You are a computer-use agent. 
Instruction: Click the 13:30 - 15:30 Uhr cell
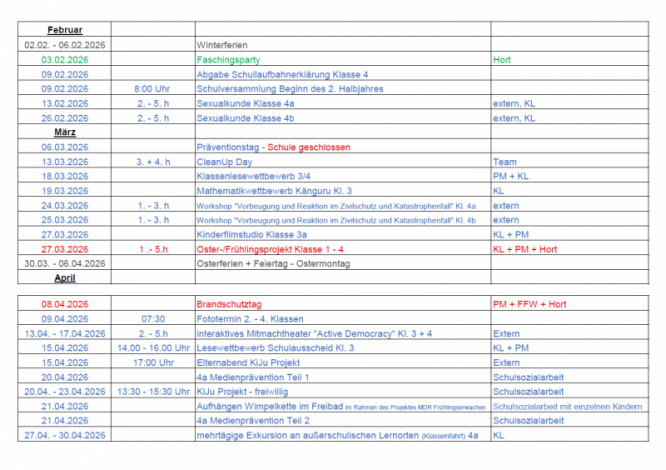[153, 392]
